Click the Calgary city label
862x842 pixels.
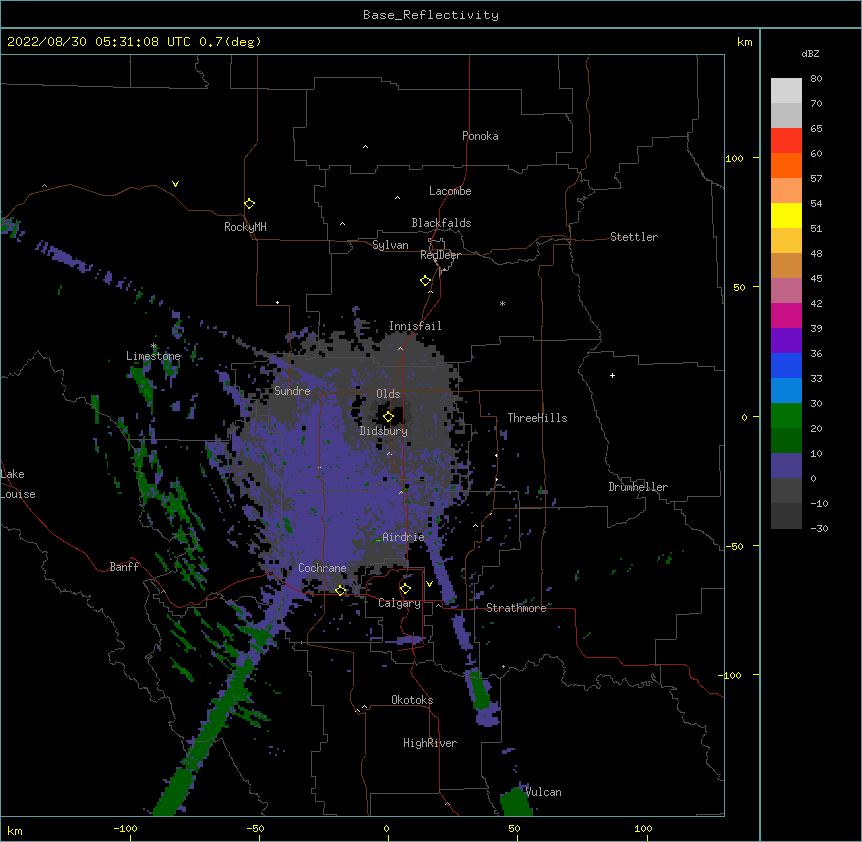tap(399, 603)
